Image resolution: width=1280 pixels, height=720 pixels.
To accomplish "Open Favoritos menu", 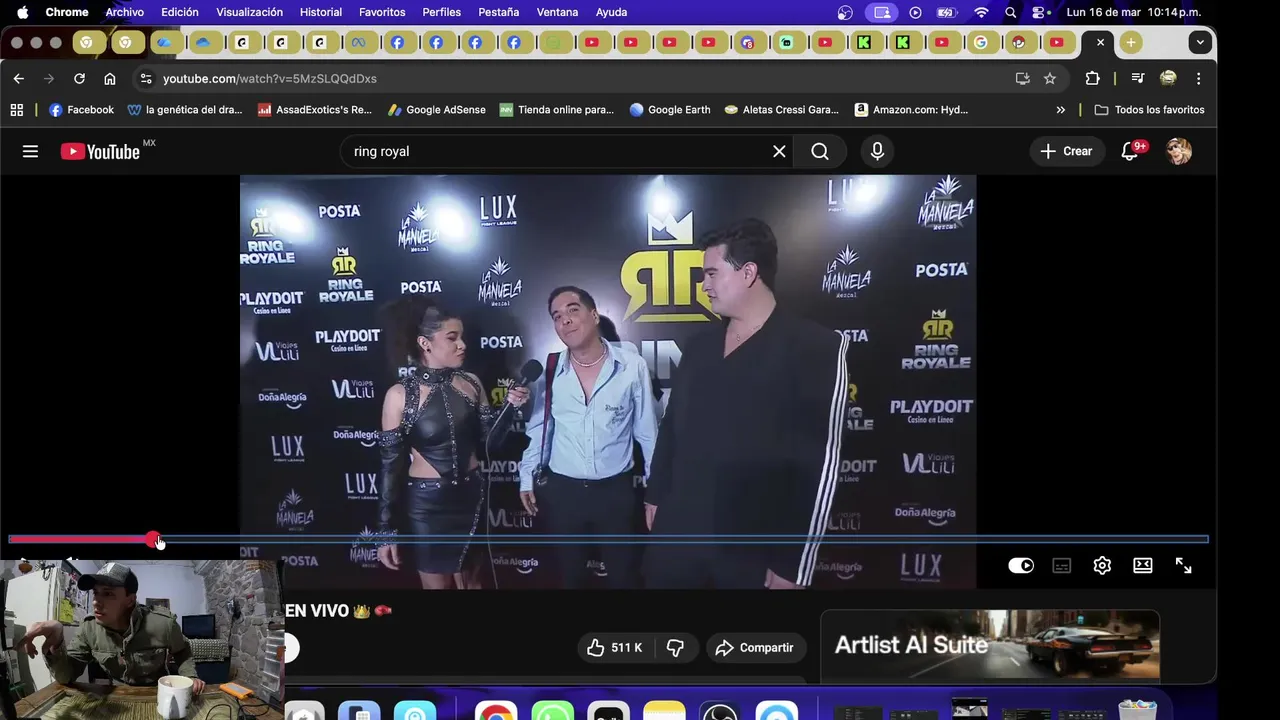I will (x=382, y=12).
